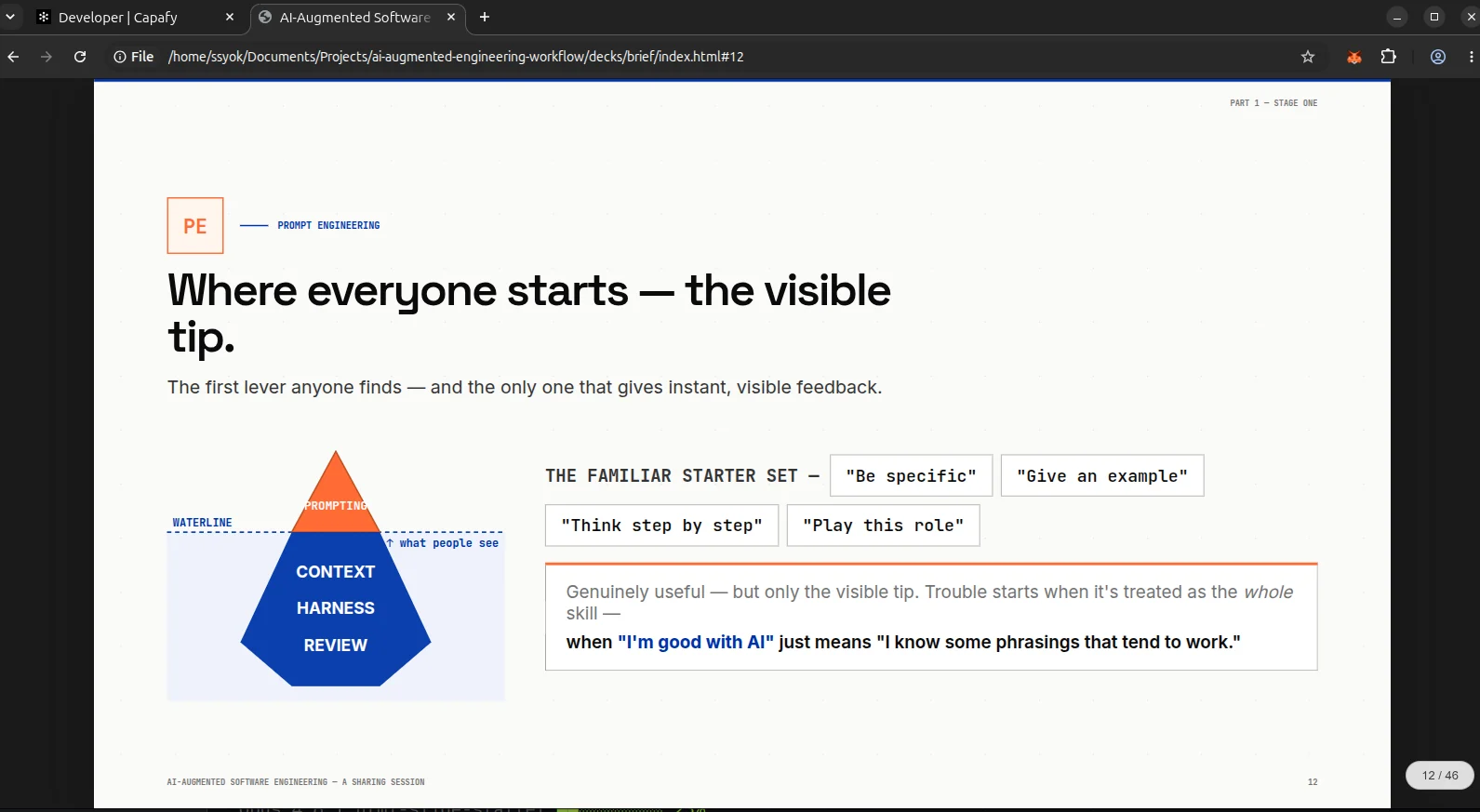Click the WATERLINE label

tap(203, 523)
